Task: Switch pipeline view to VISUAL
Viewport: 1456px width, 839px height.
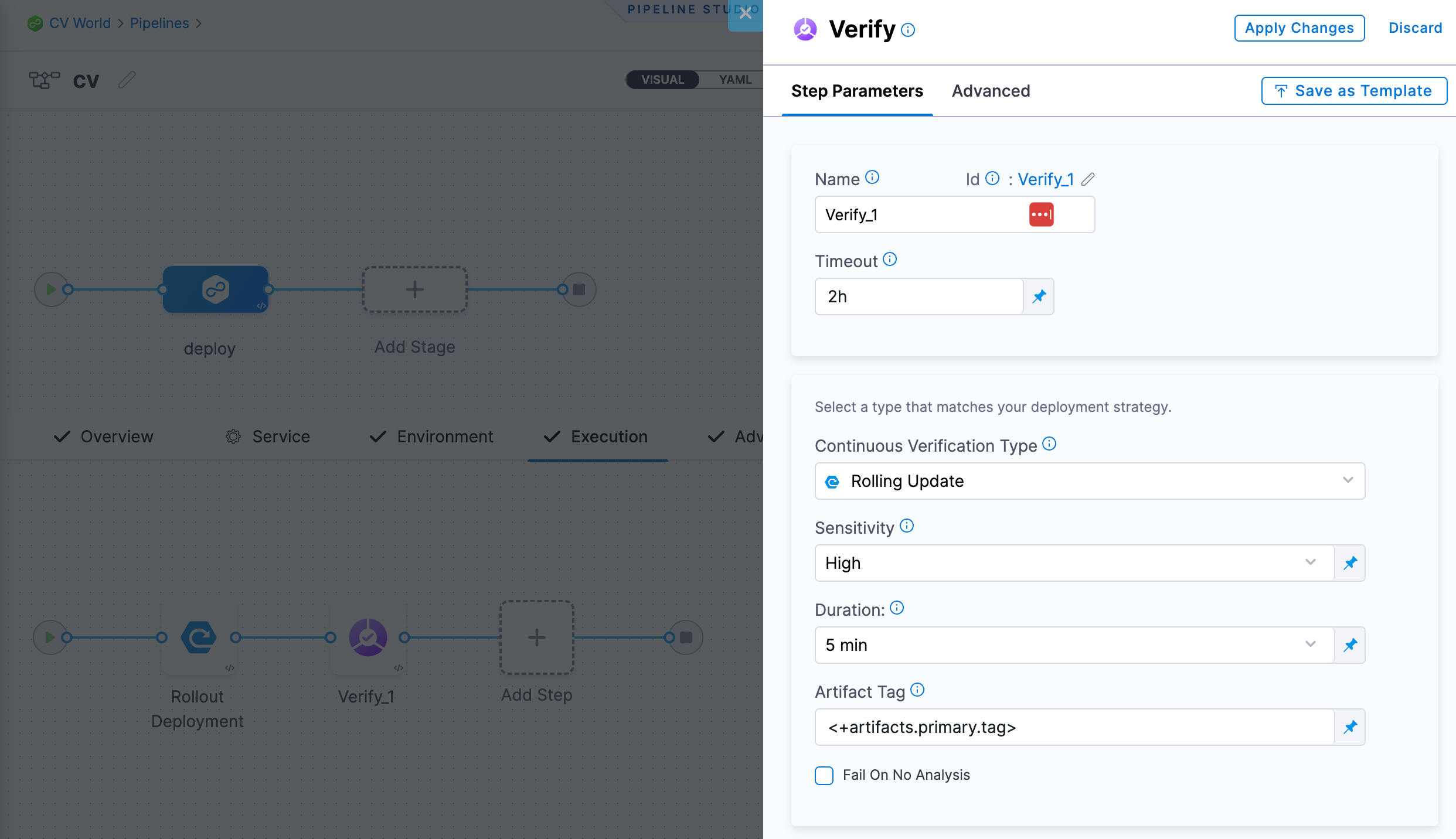Action: [x=662, y=80]
